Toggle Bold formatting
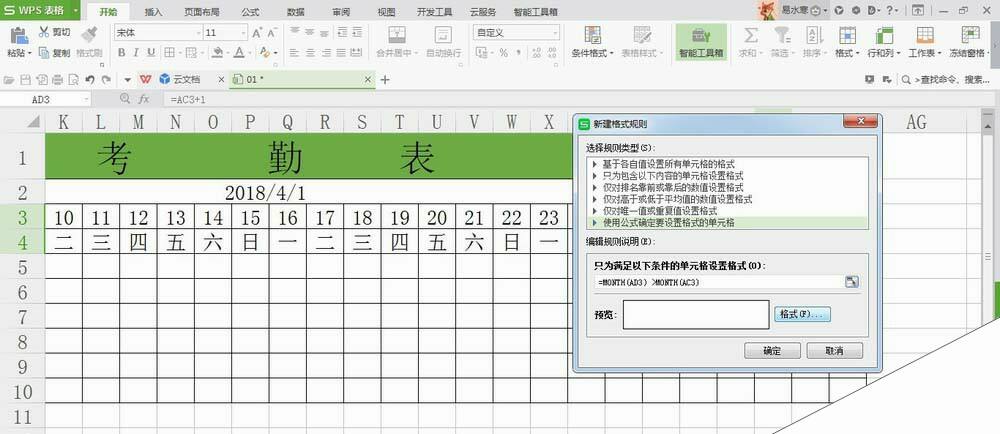Image resolution: width=1000 pixels, height=434 pixels. pyautogui.click(x=121, y=52)
